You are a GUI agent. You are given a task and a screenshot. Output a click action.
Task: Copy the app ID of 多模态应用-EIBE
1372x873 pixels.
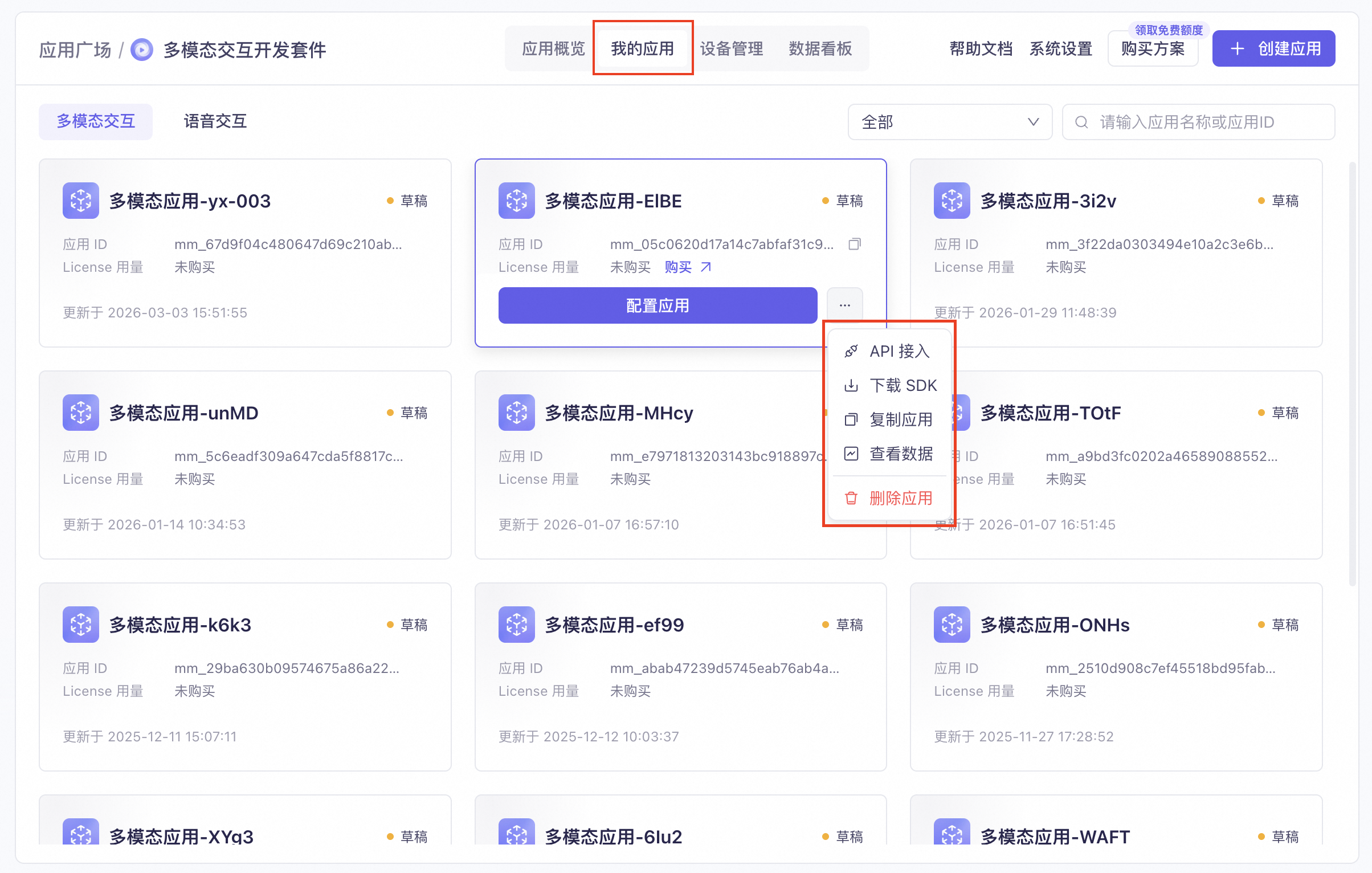[x=855, y=244]
